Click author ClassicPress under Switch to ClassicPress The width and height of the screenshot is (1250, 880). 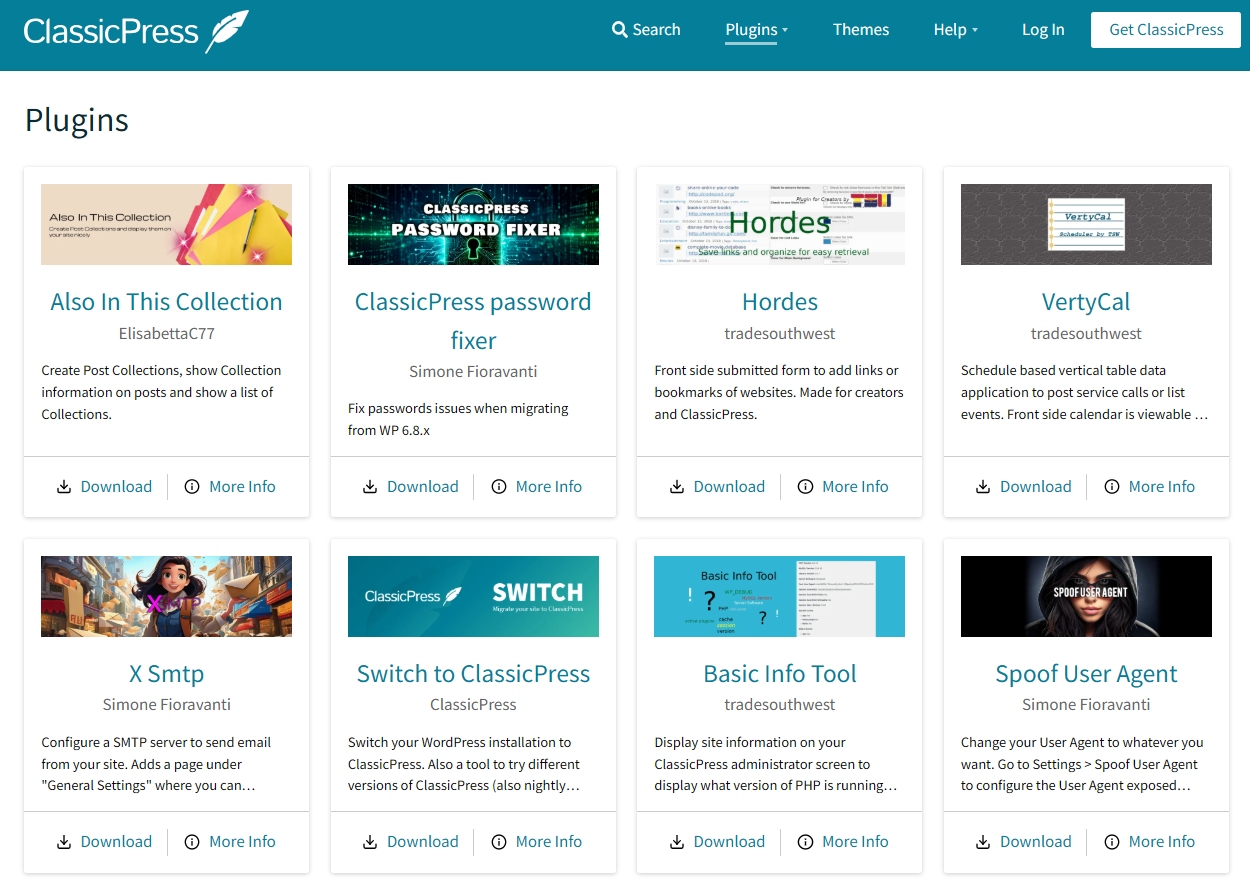click(473, 704)
